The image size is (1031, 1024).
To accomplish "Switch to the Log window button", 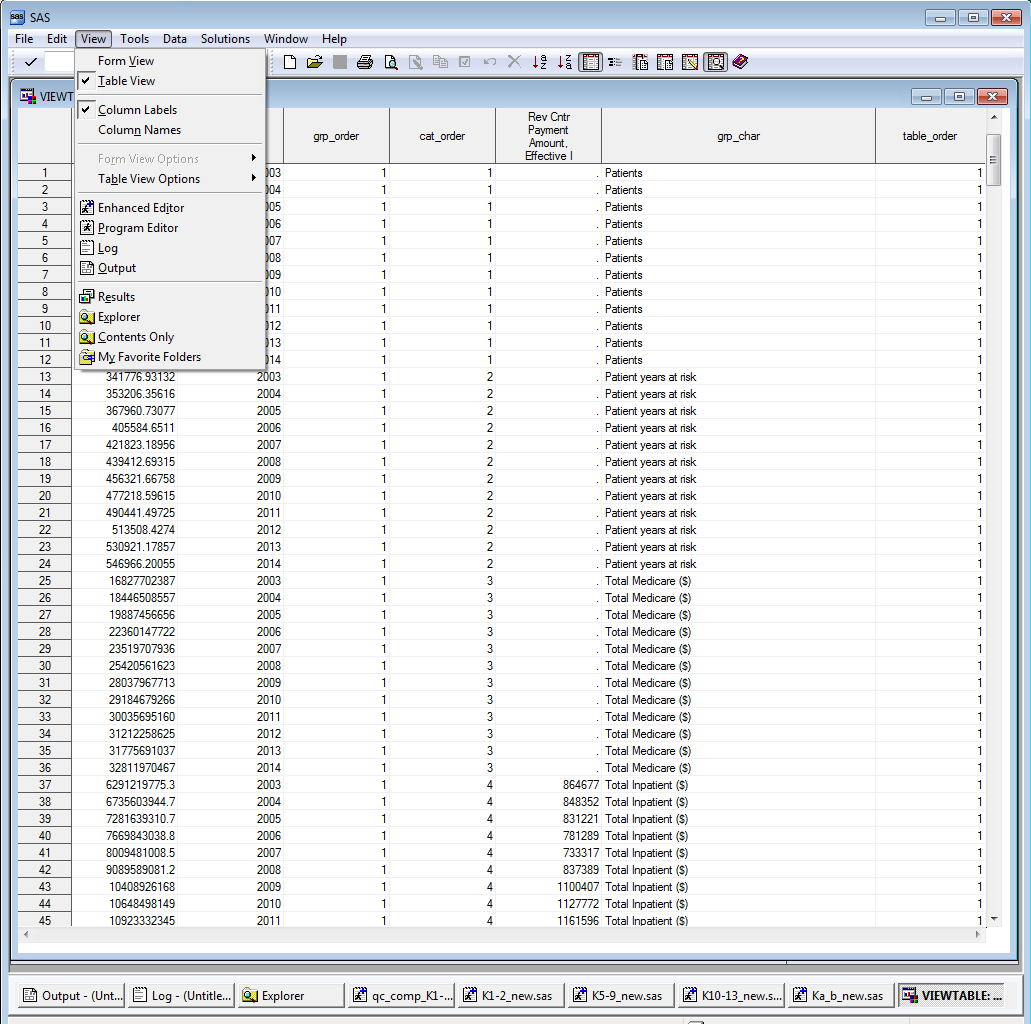I will click(x=182, y=995).
